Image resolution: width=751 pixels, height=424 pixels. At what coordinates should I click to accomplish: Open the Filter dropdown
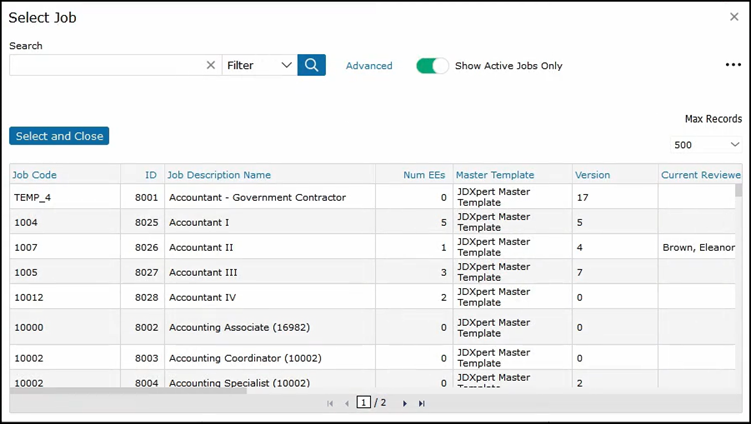(259, 65)
